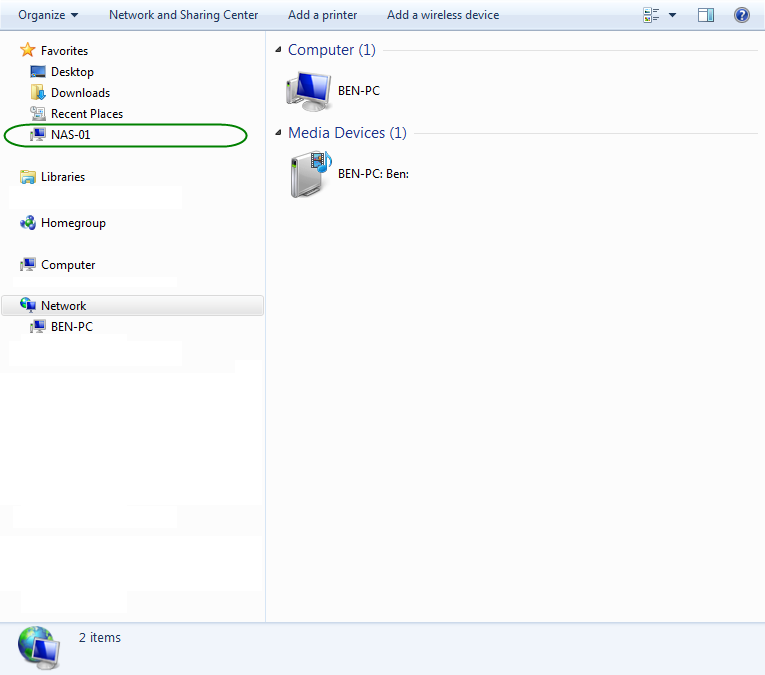Viewport: 765px width, 675px height.
Task: Select the BEN-PC computer icon in main pane
Action: (308, 91)
